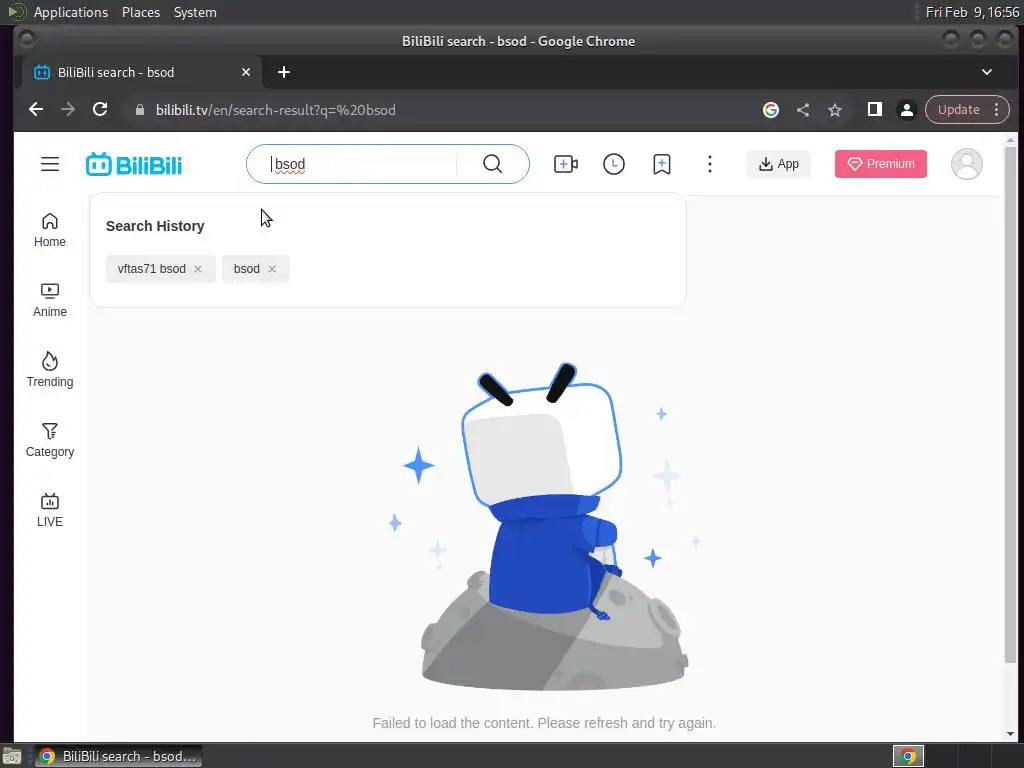The image size is (1024, 768).
Task: Open Anime section in sidebar
Action: pos(50,300)
